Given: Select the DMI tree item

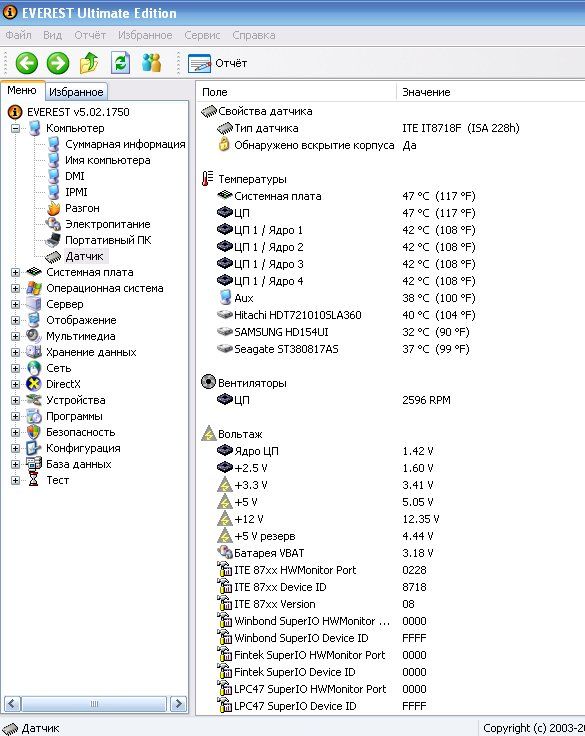Looking at the screenshot, I should coord(75,176).
